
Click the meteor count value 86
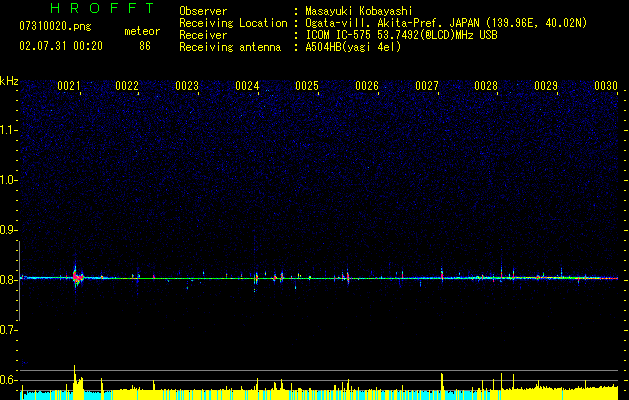[145, 46]
